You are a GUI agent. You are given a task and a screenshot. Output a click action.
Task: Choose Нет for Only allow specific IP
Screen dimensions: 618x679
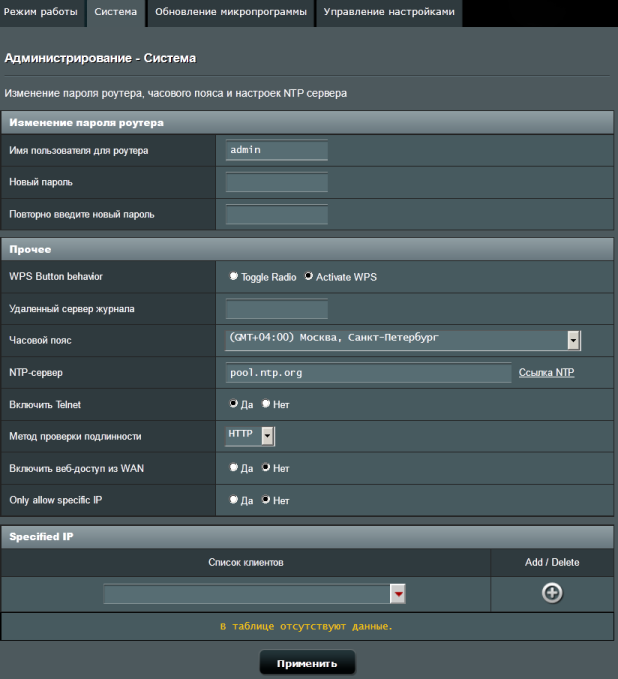(x=266, y=500)
